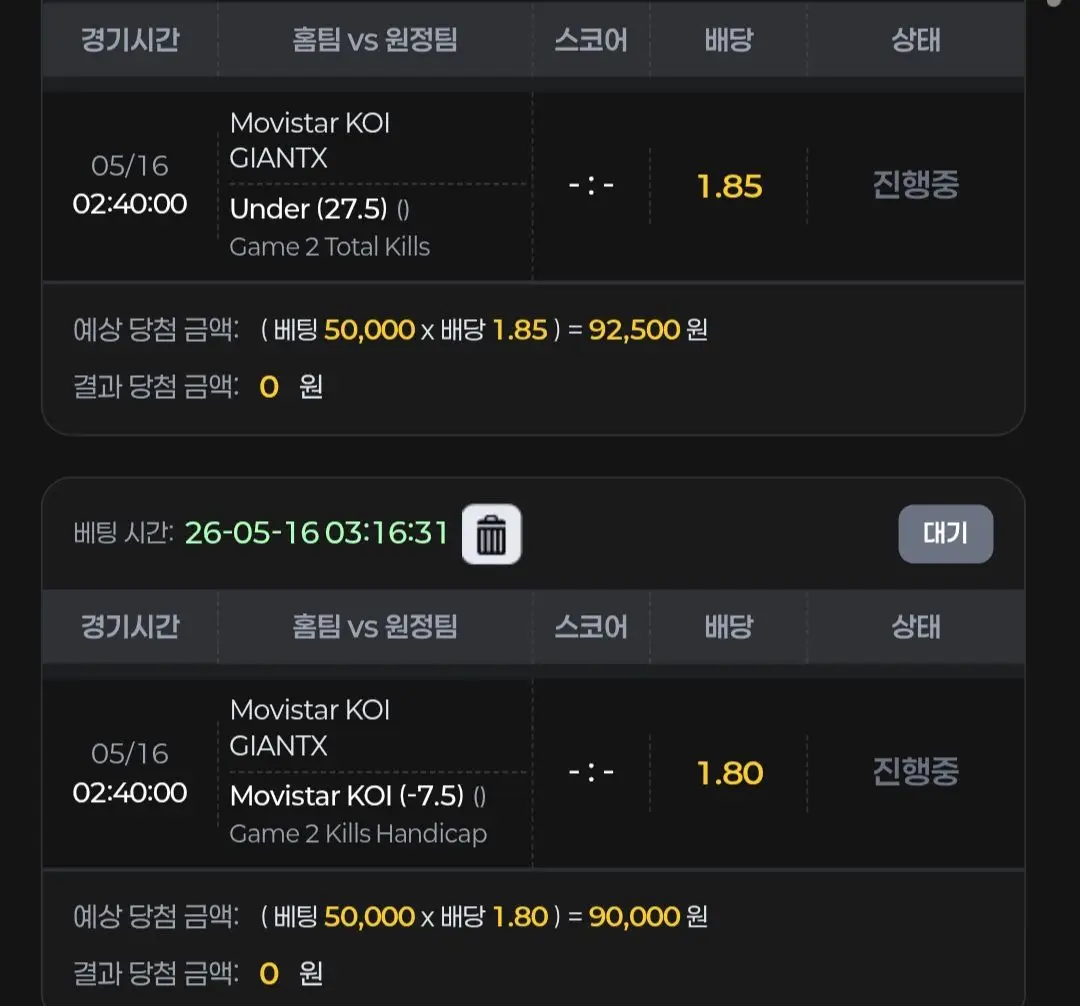Delete the bet using the trash can icon
Screen dimensions: 1080x1006
tap(491, 534)
